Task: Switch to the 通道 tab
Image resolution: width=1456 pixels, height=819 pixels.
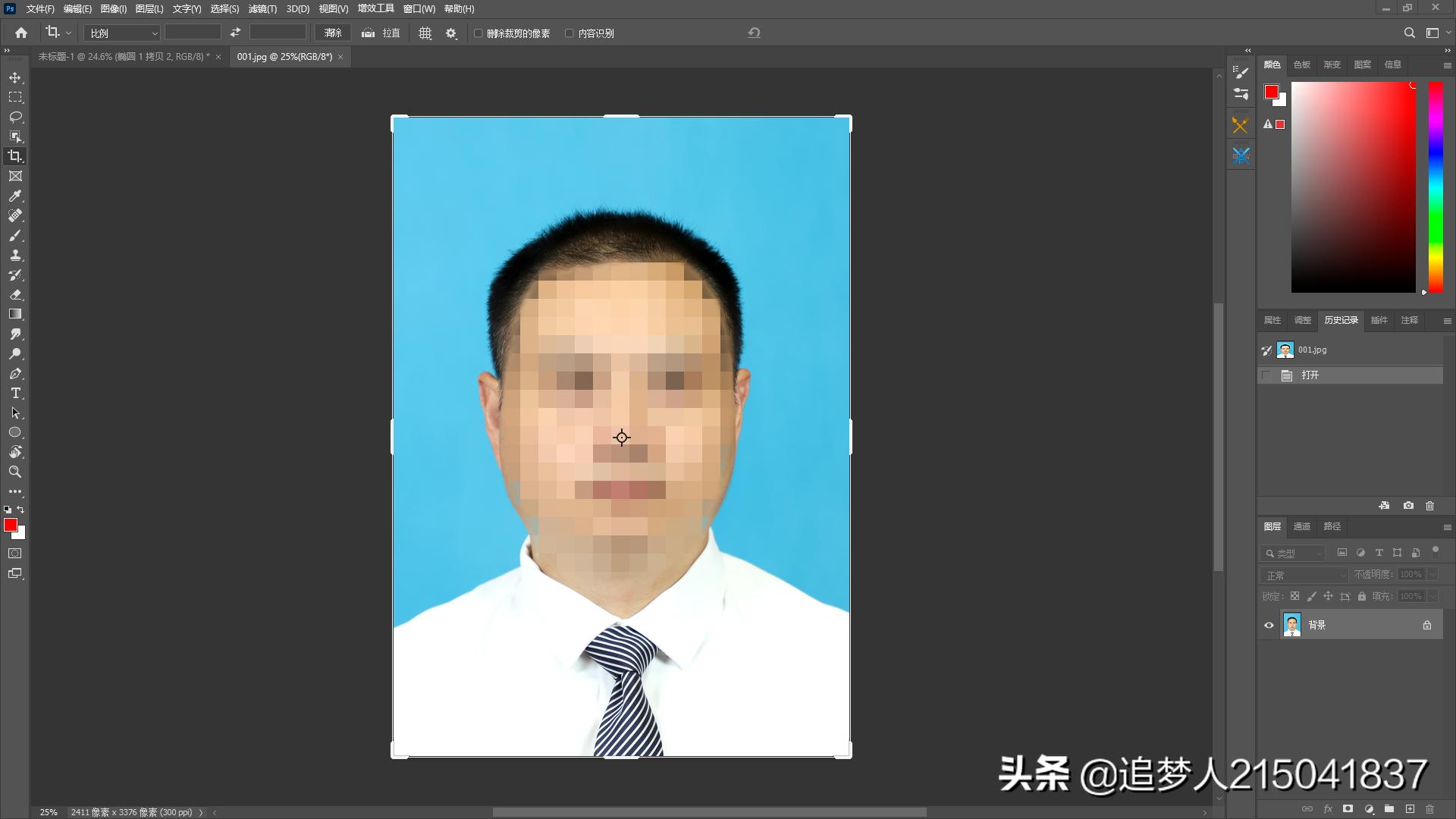Action: pos(1301,526)
